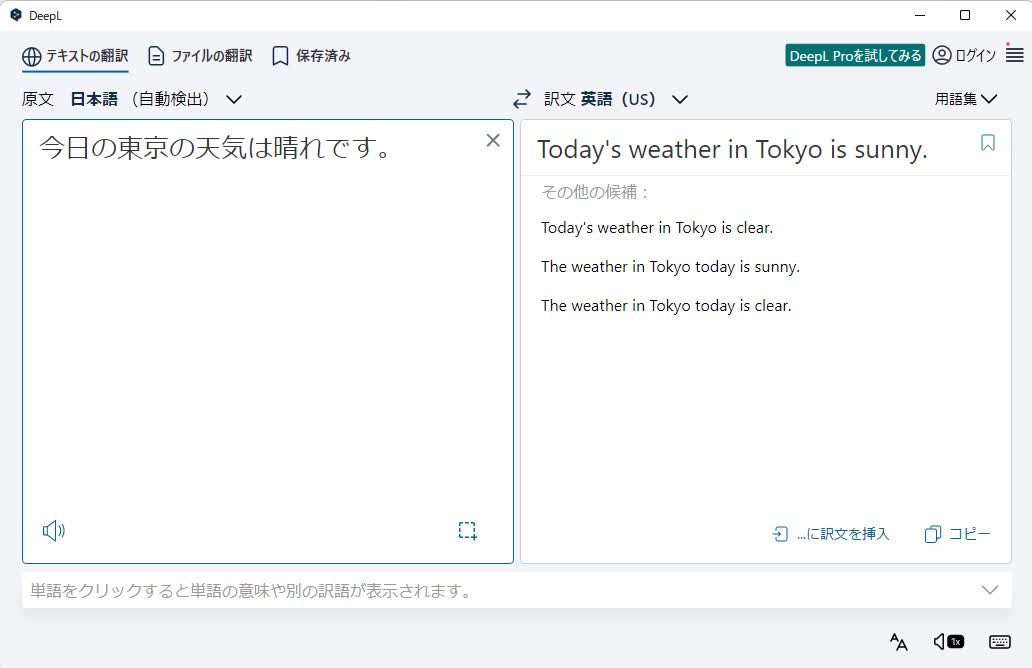Click the 日本語 source language label

(x=94, y=99)
